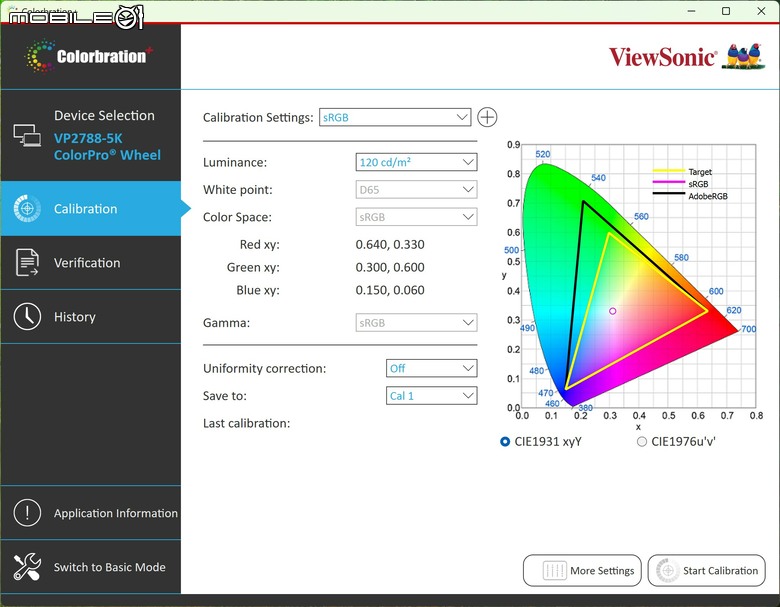Click the Target legend label
The width and height of the screenshot is (780, 607).
pos(700,172)
